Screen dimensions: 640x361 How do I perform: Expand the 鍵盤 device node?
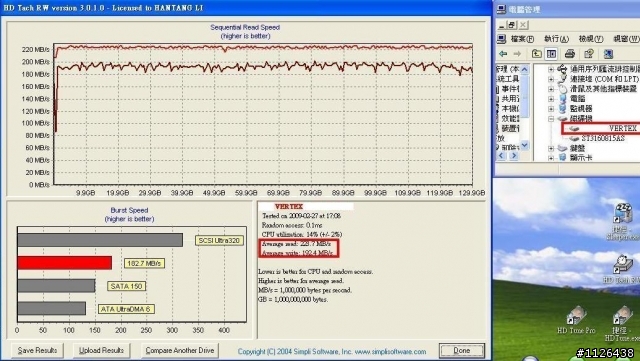pyautogui.click(x=551, y=148)
